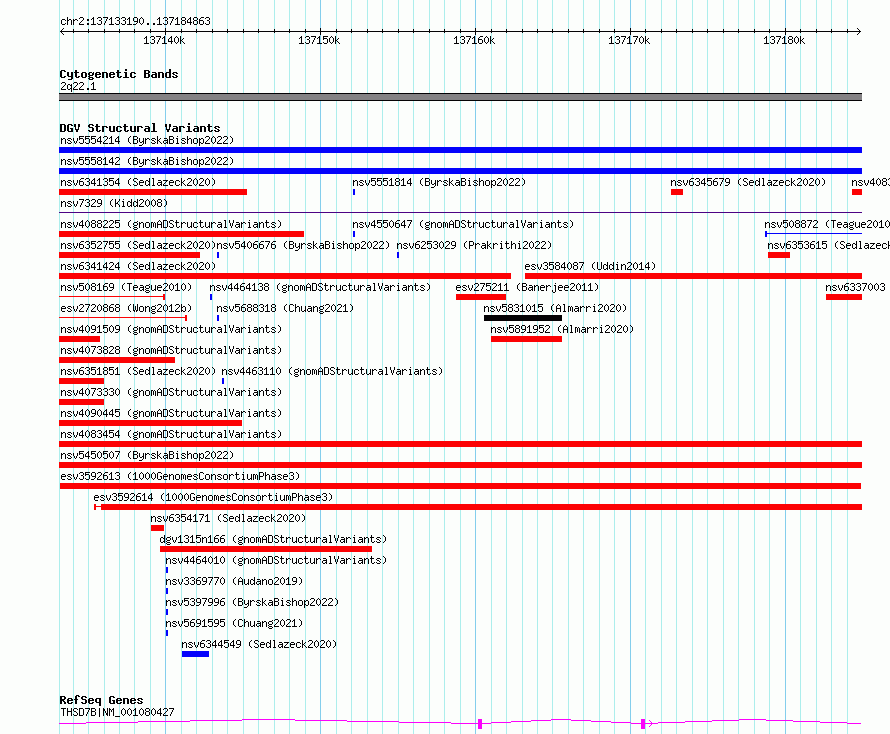
Task: Click esv275211 (Banerjee2011) label
Action: (527, 287)
